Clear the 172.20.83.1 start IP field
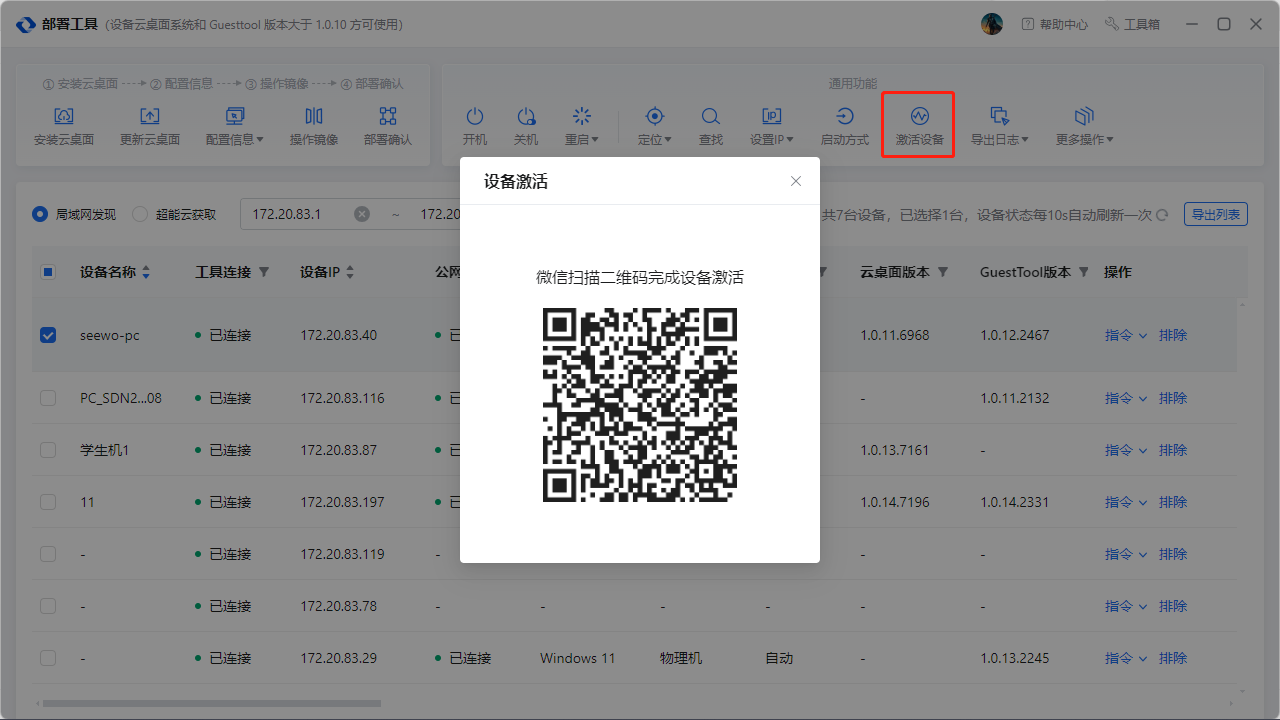 click(x=362, y=214)
